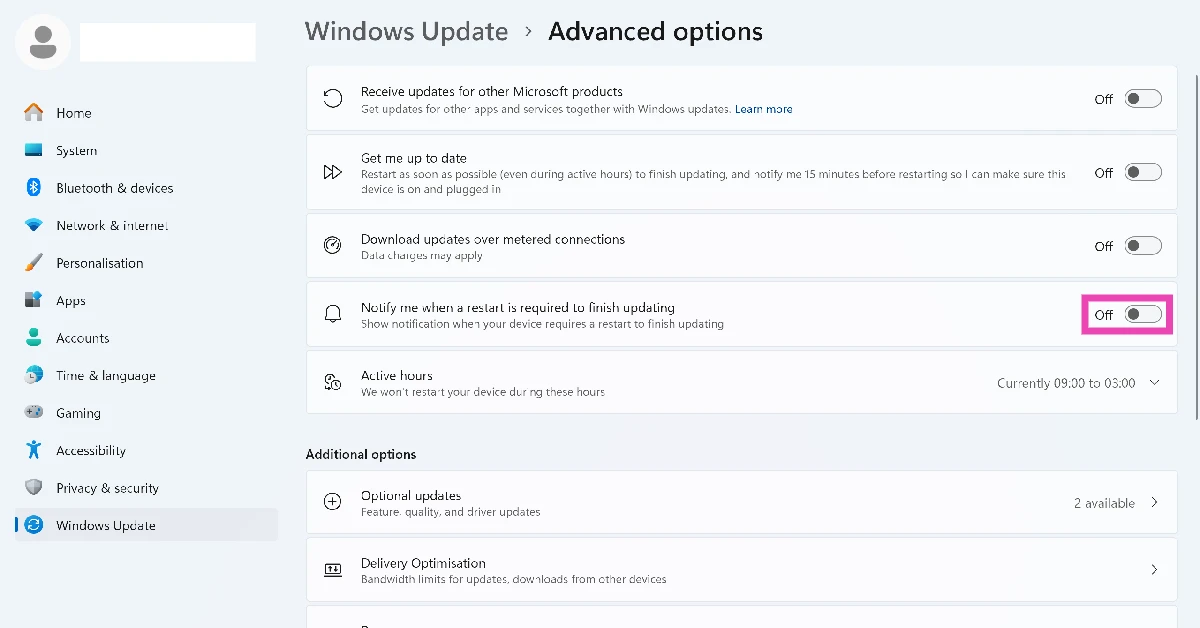
Task: Open the Accounts settings section
Action: (82, 338)
